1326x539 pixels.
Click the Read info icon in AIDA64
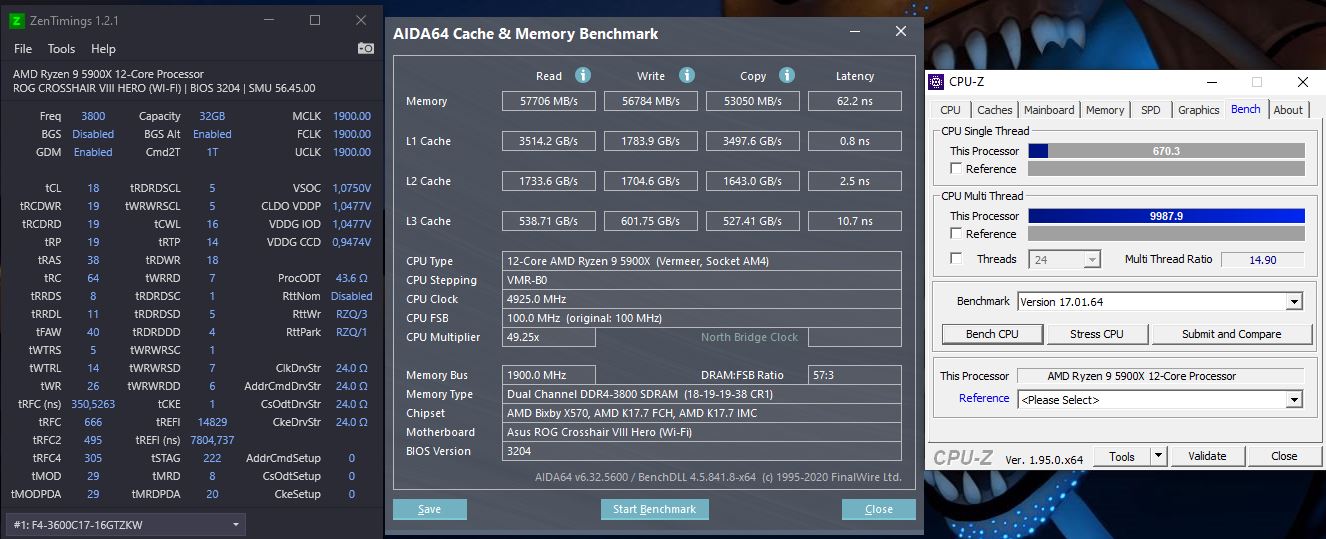[583, 75]
